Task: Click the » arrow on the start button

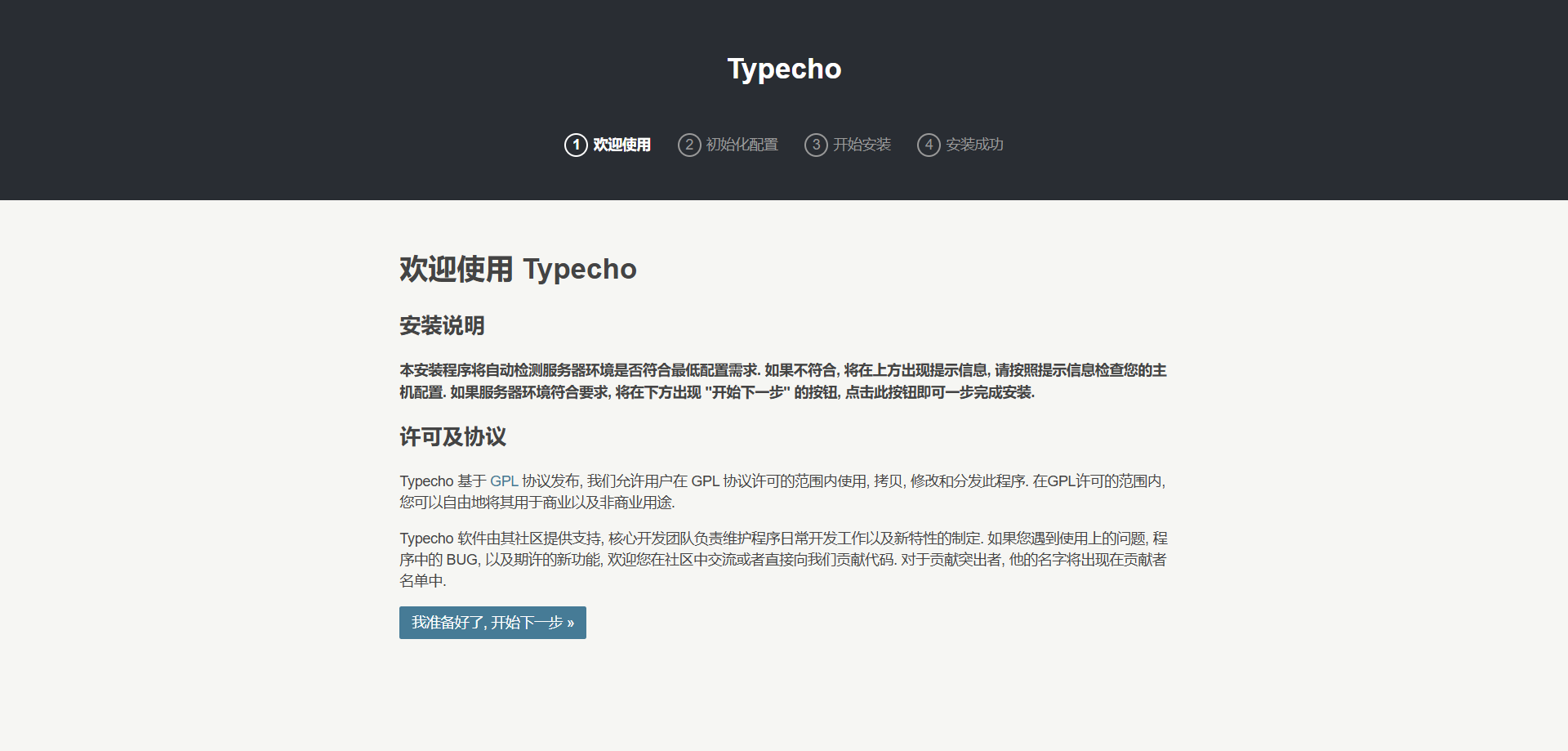Action: [x=570, y=624]
